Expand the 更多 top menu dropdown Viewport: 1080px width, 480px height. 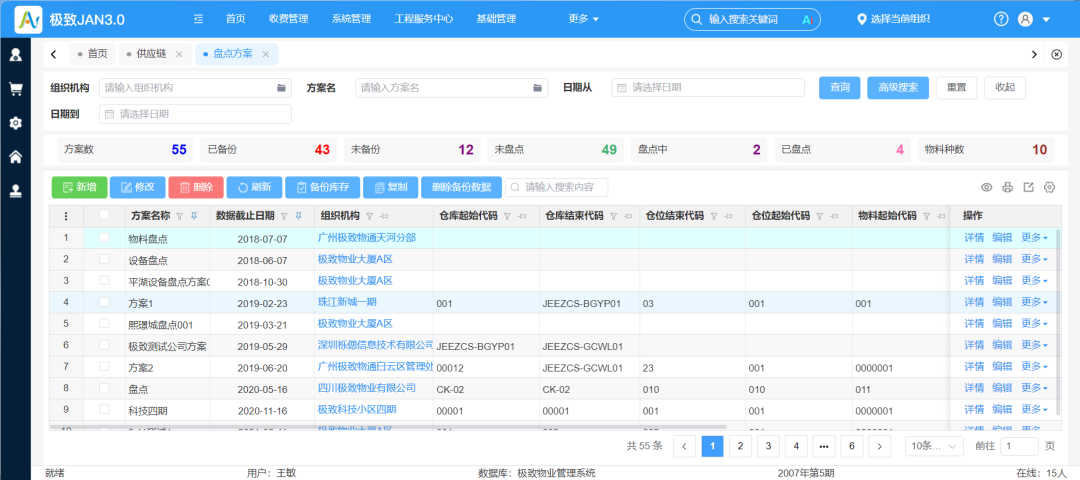tap(583, 19)
